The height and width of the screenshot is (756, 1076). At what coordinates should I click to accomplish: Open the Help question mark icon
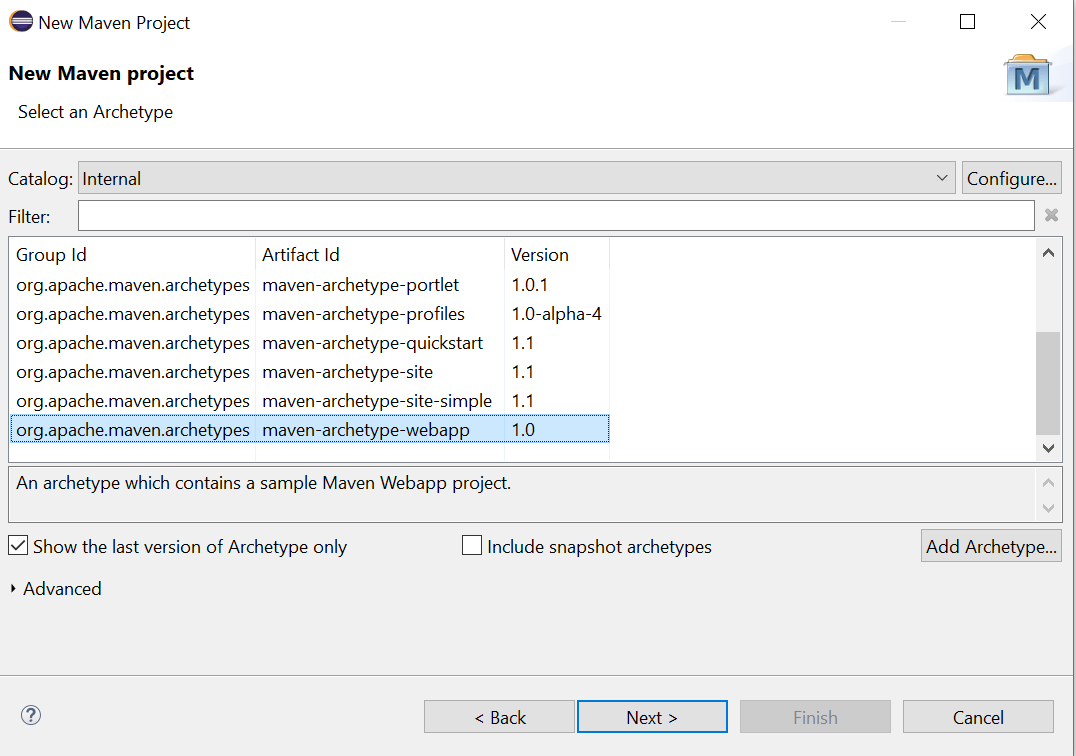[x=30, y=716]
